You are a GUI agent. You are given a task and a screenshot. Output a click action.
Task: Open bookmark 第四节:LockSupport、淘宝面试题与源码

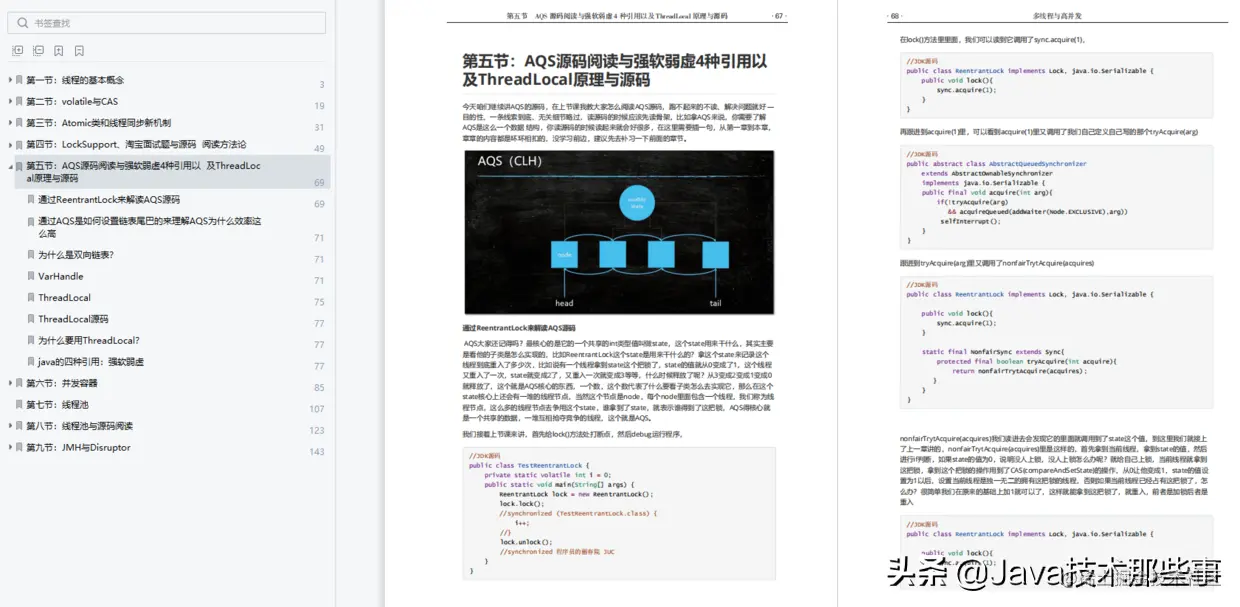[x=136, y=145]
